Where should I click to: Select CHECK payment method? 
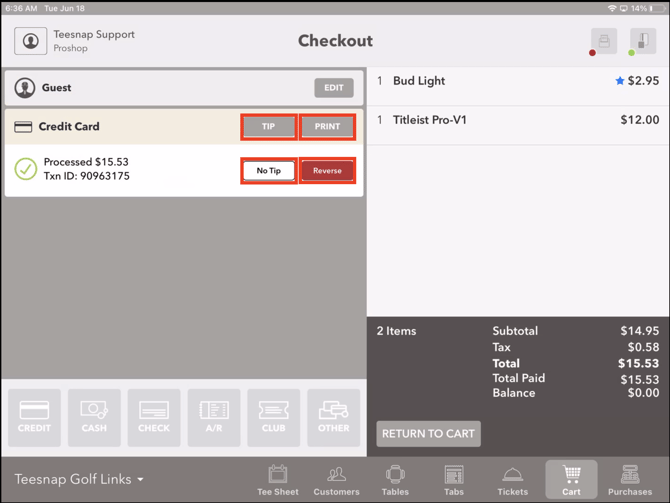(154, 418)
